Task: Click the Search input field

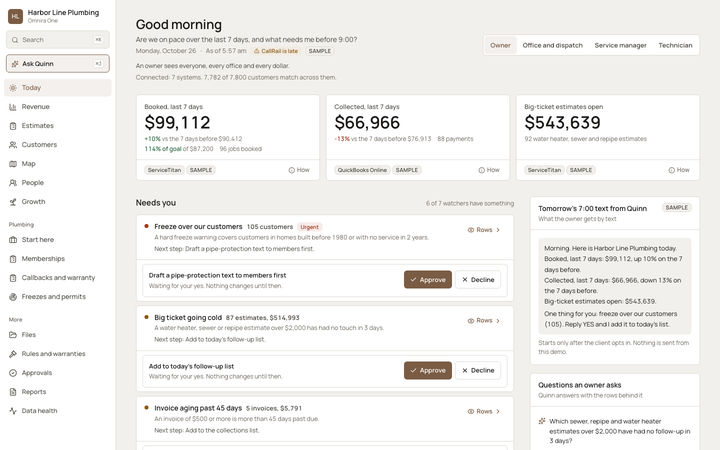Action: (x=58, y=40)
